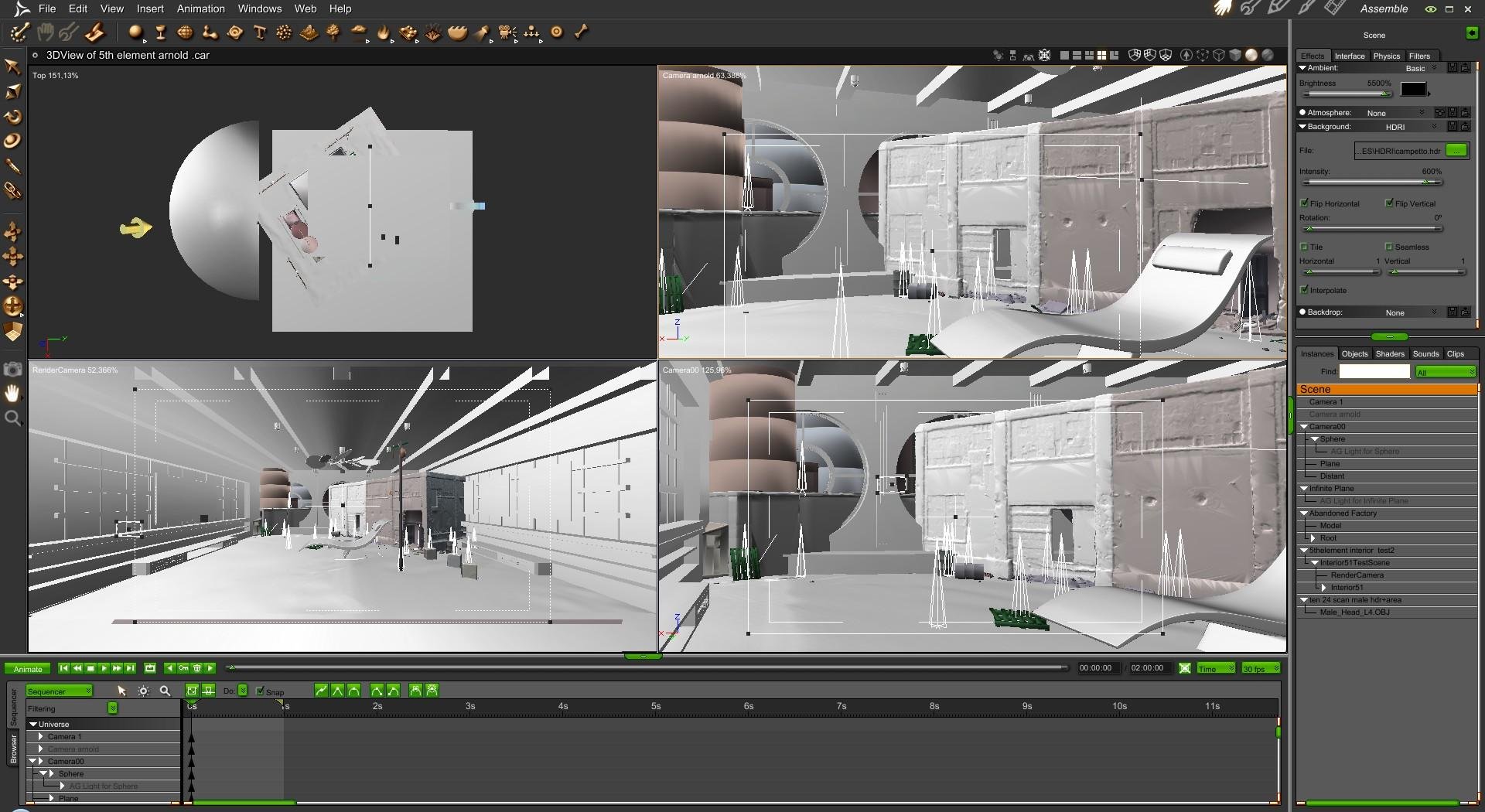Select the Male_Head_L4.OBJ item in the scene tree

click(1354, 612)
